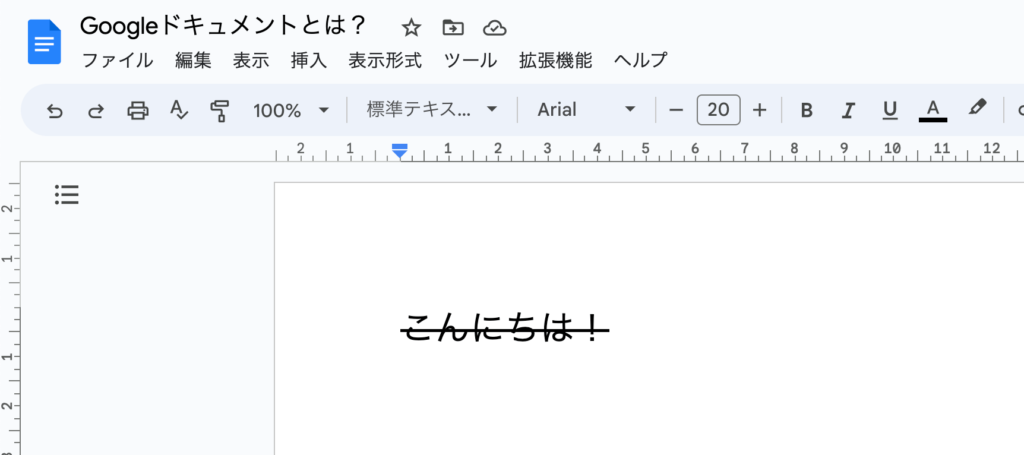Decrease font size with minus button

[676, 110]
